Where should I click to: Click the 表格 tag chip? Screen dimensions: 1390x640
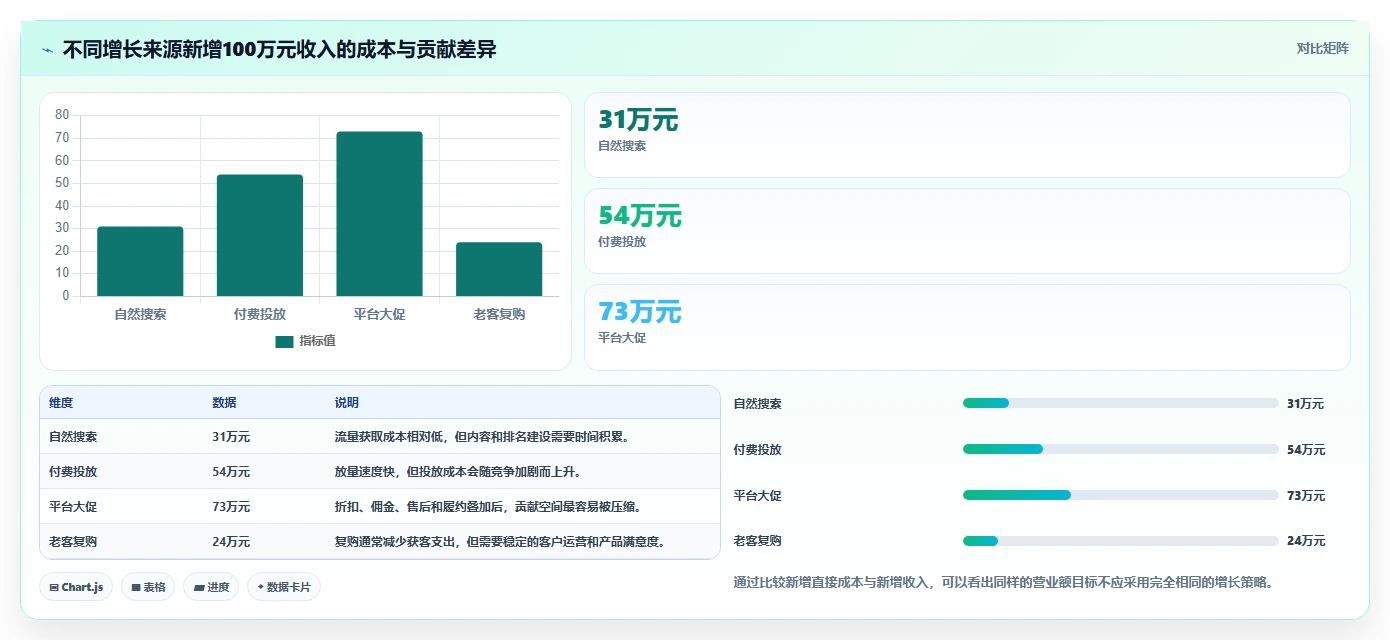click(149, 587)
